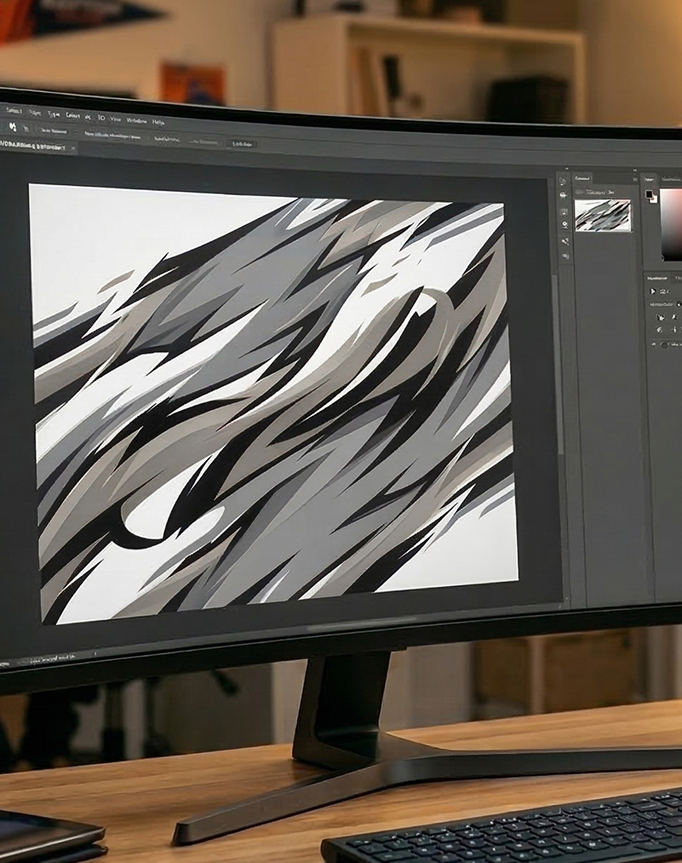Open the Window menu
Image resolution: width=682 pixels, height=863 pixels.
click(x=137, y=121)
